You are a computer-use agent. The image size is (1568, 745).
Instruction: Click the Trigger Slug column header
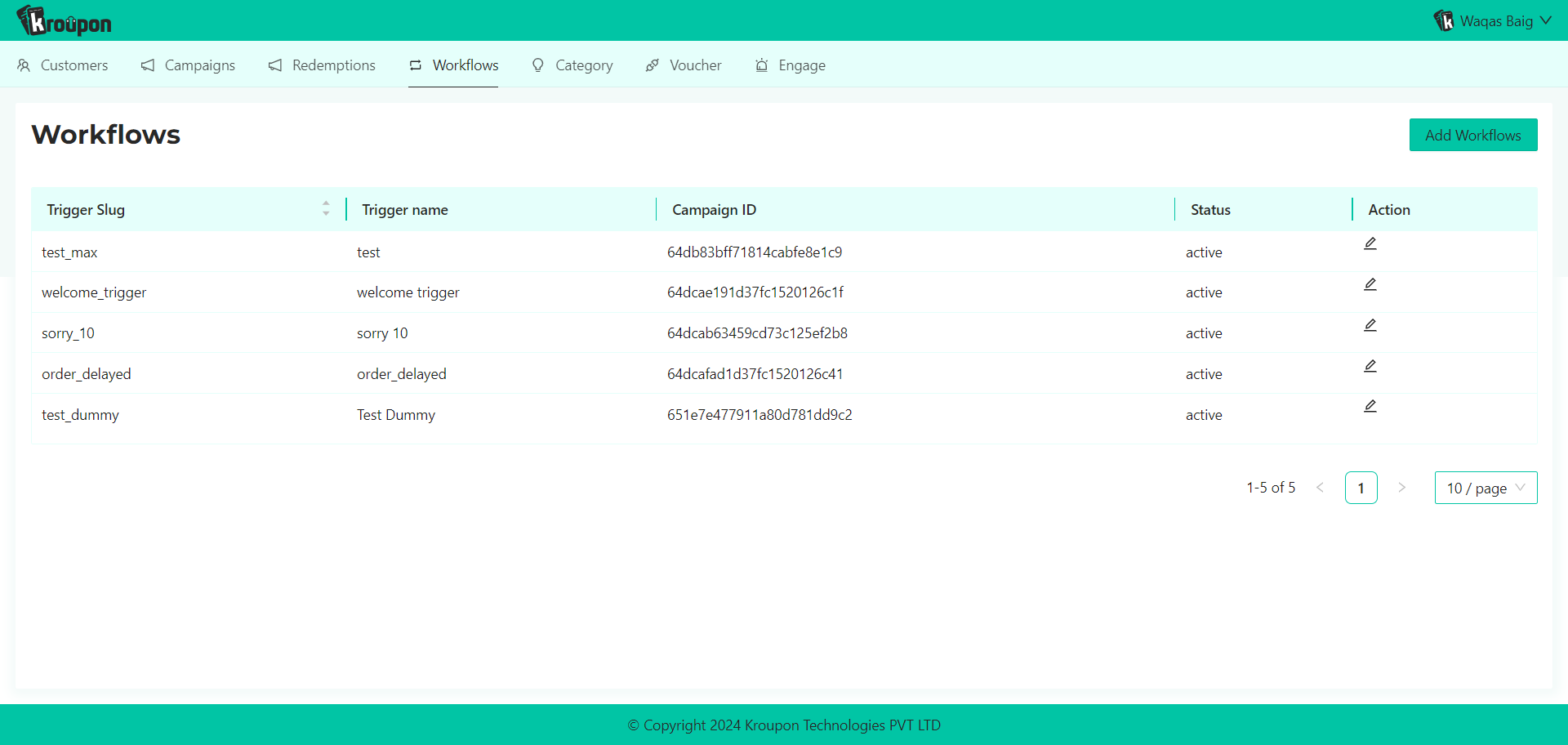188,210
